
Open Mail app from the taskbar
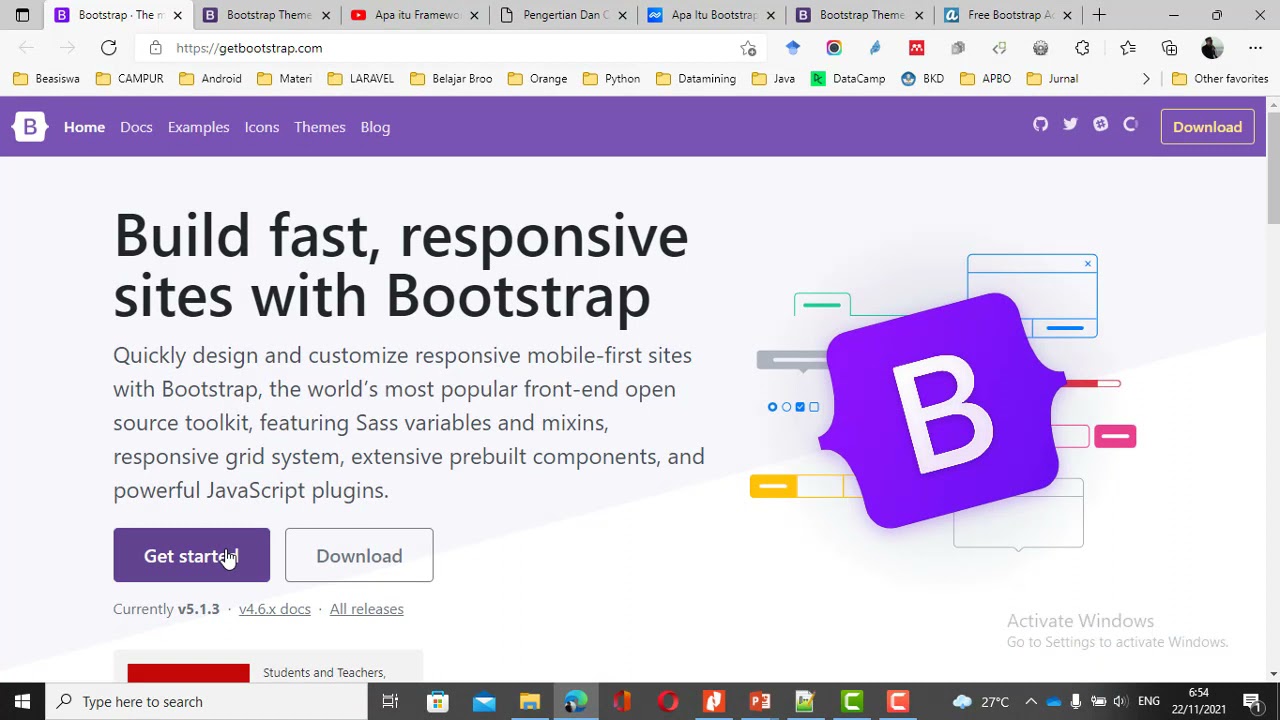click(x=484, y=701)
